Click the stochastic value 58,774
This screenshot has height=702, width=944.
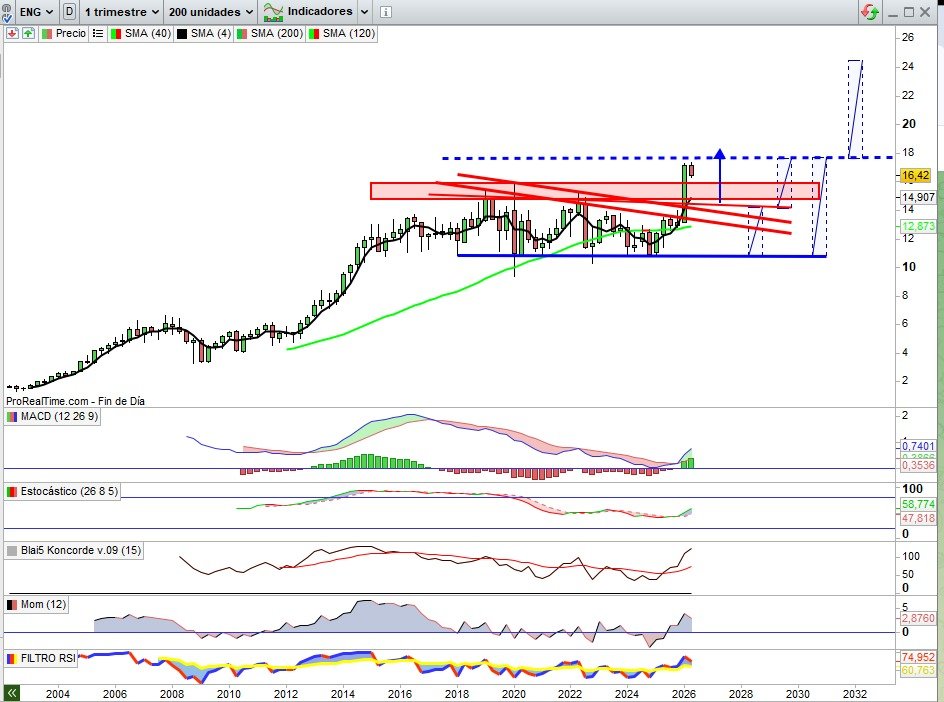click(918, 505)
